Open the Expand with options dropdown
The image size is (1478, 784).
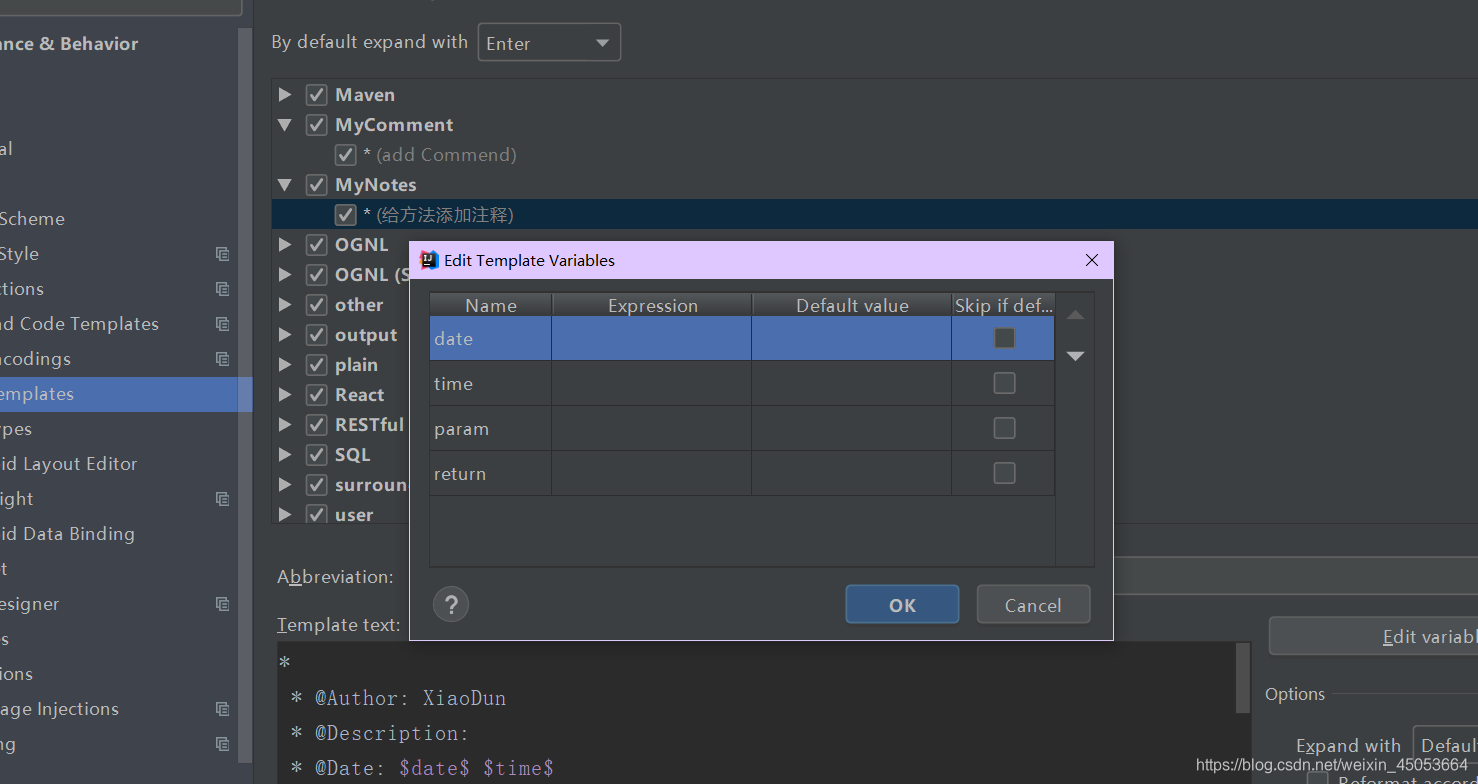click(x=1445, y=746)
